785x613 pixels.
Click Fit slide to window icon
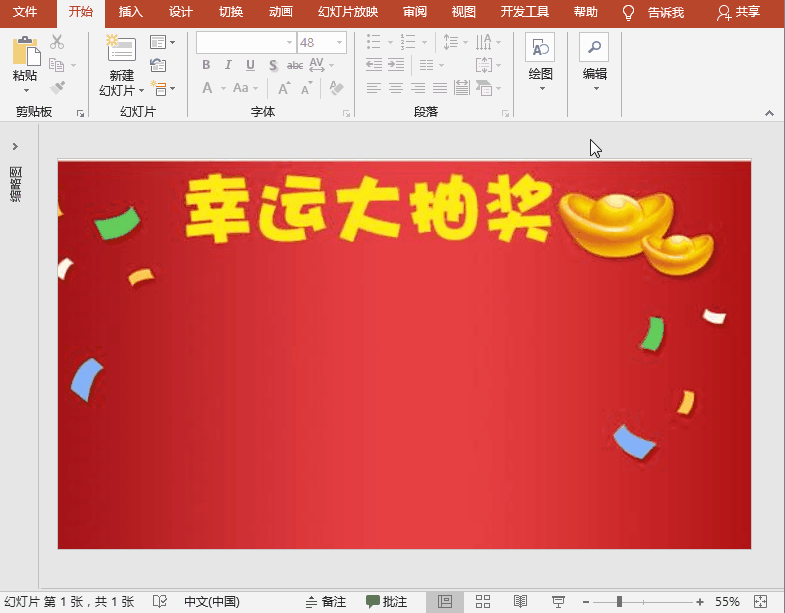(760, 601)
